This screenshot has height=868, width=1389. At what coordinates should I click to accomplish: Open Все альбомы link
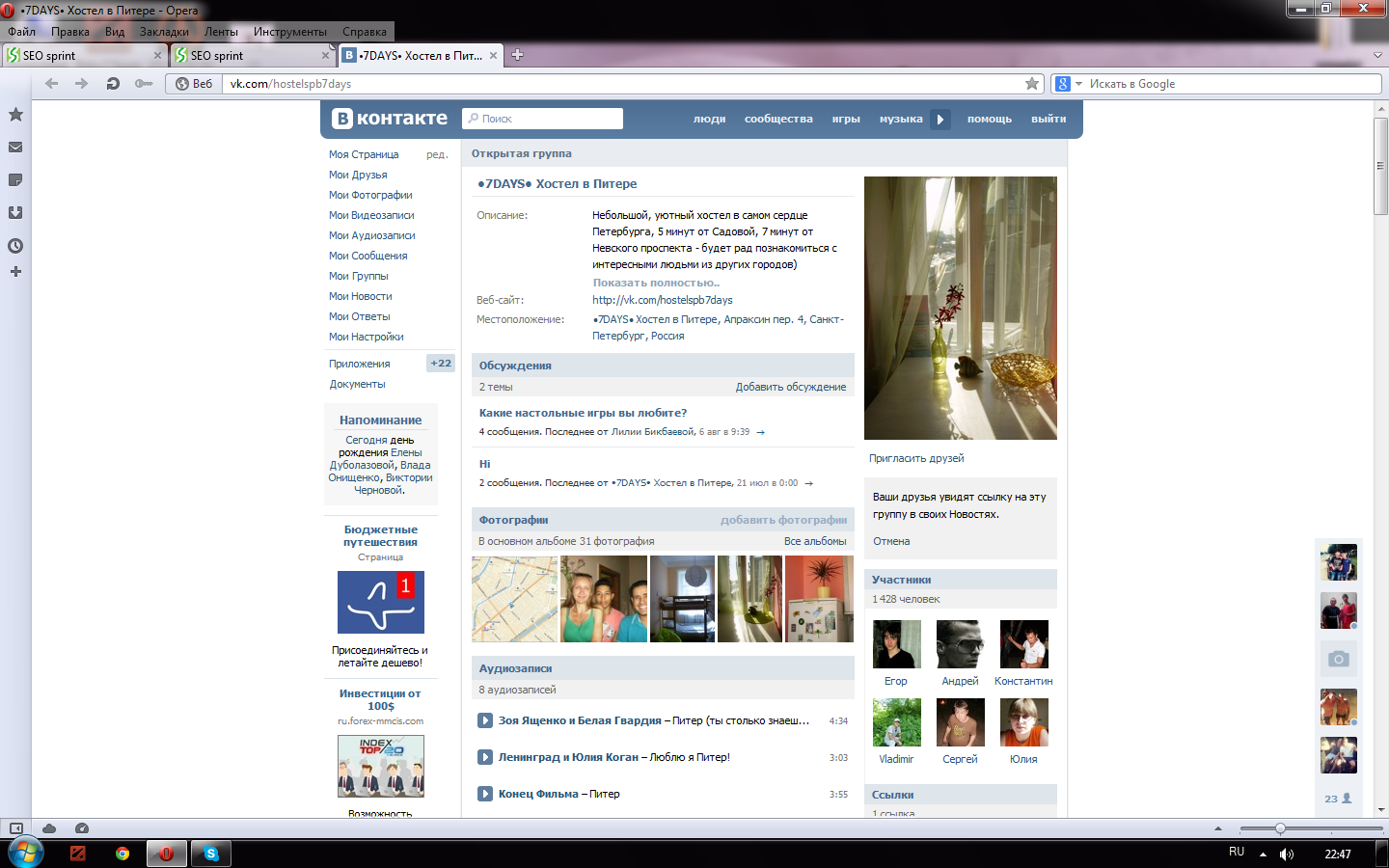pos(815,541)
